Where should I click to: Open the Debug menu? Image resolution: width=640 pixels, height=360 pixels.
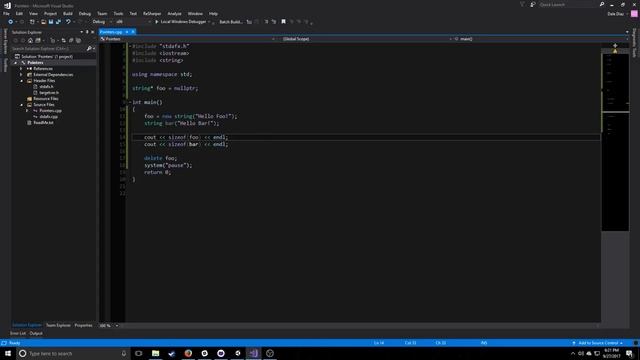(x=85, y=13)
